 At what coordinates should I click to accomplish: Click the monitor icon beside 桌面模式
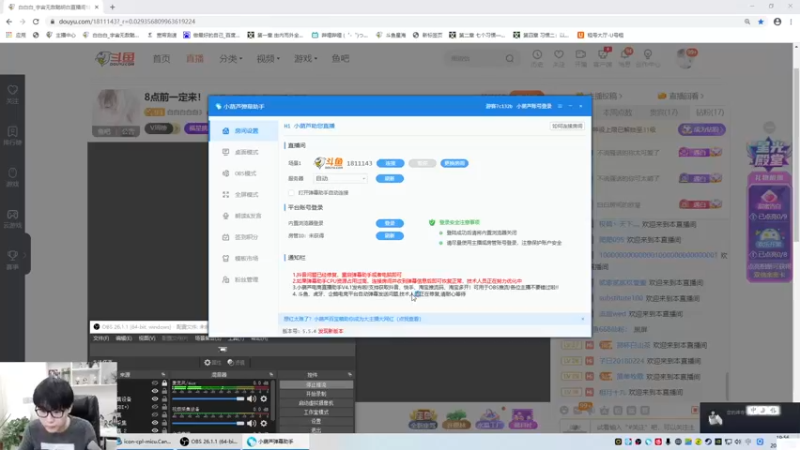[x=226, y=152]
